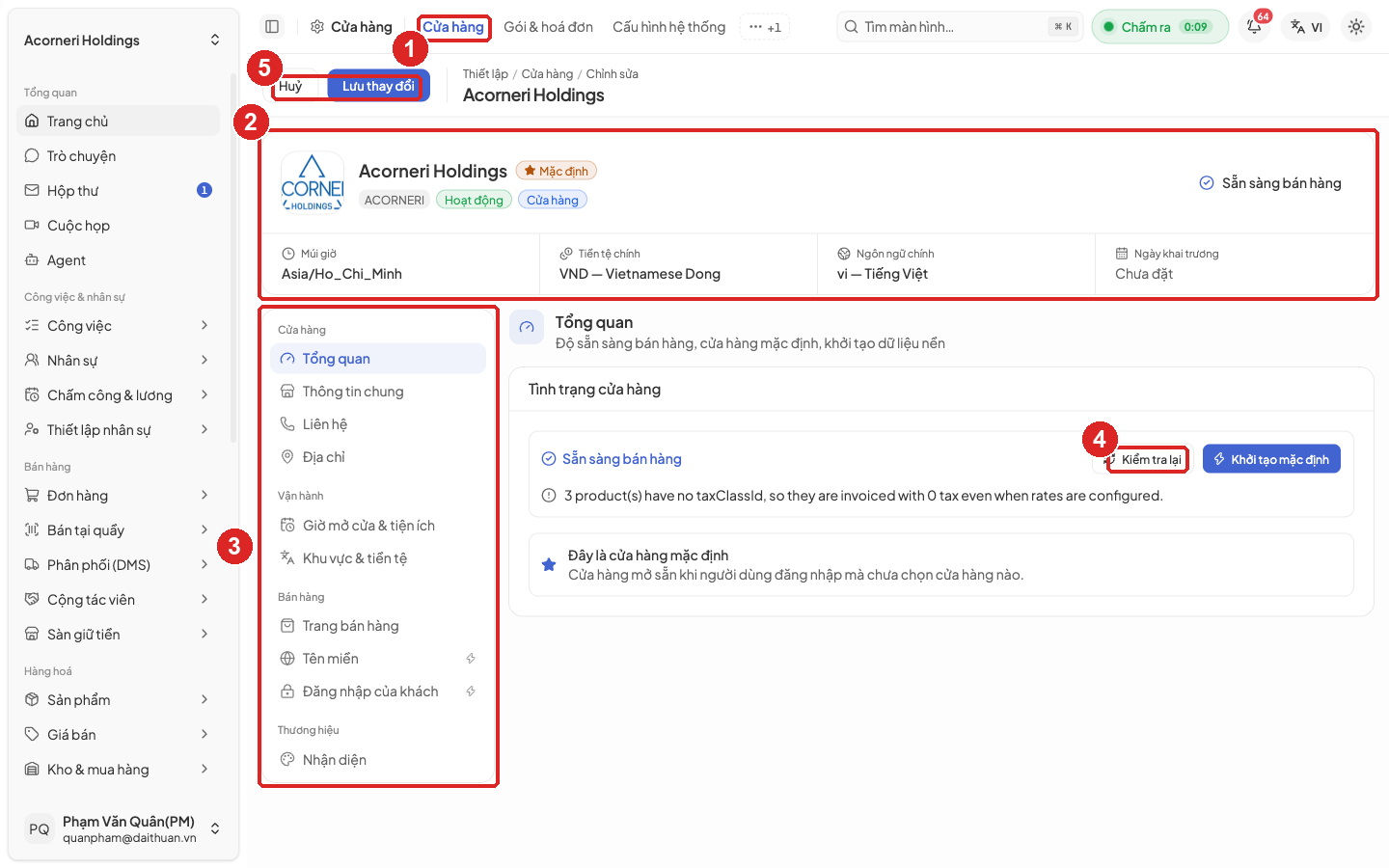Viewport: 1389px width, 868px height.
Task: Click the Khởi tạo mặc định button
Action: 1271,459
